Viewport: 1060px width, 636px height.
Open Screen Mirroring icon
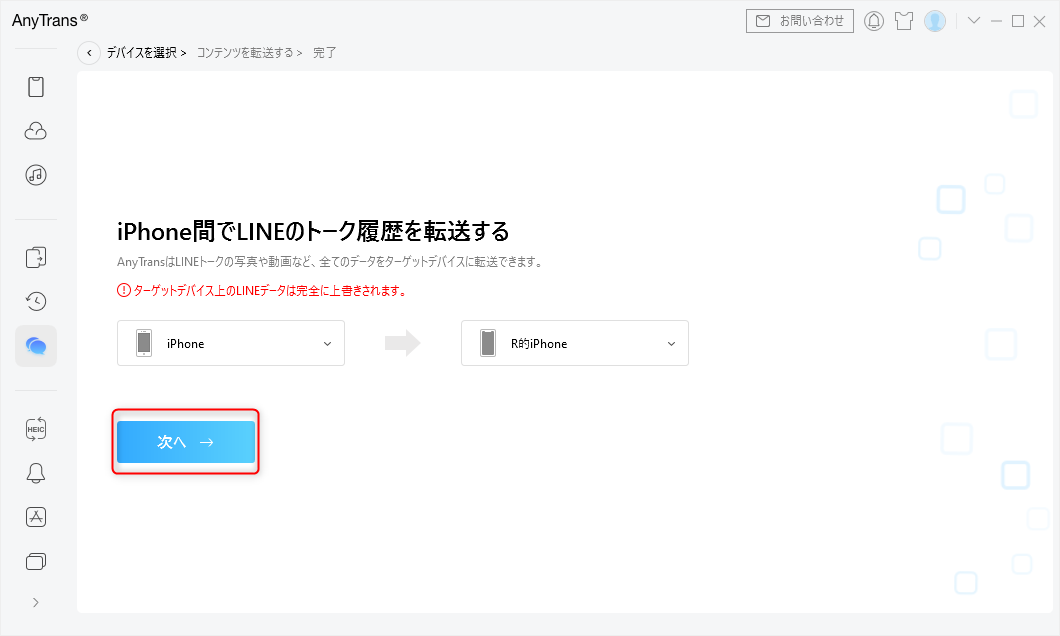36,561
